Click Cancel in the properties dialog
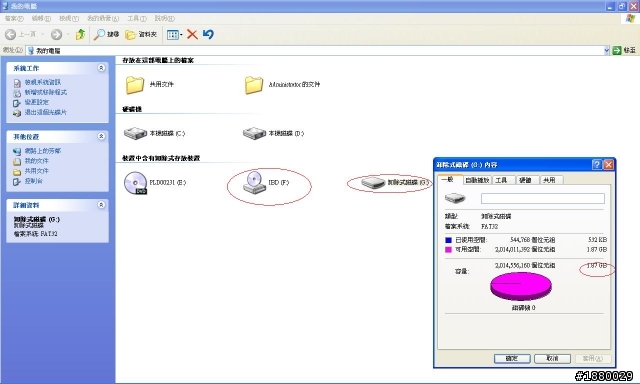The image size is (640, 384). [x=552, y=358]
